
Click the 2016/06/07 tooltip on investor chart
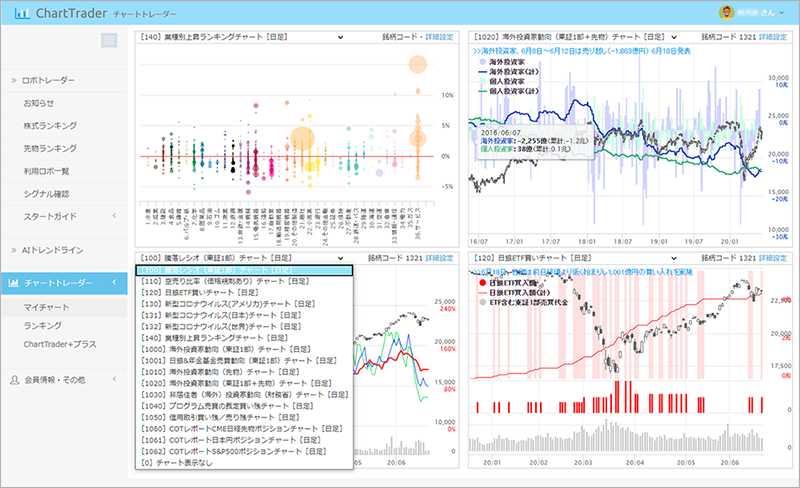pos(534,141)
